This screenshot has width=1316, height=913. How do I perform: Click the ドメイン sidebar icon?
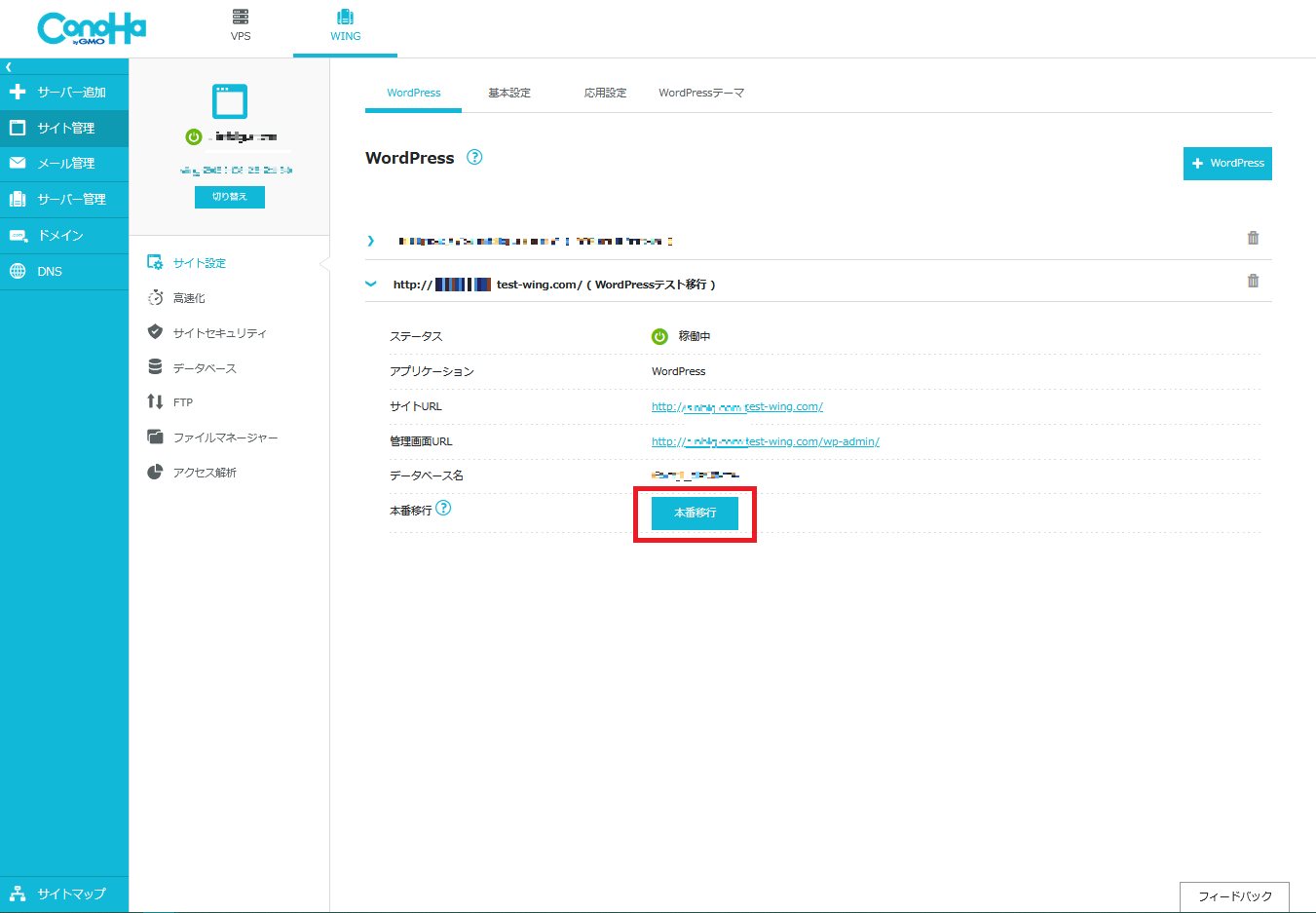[18, 235]
